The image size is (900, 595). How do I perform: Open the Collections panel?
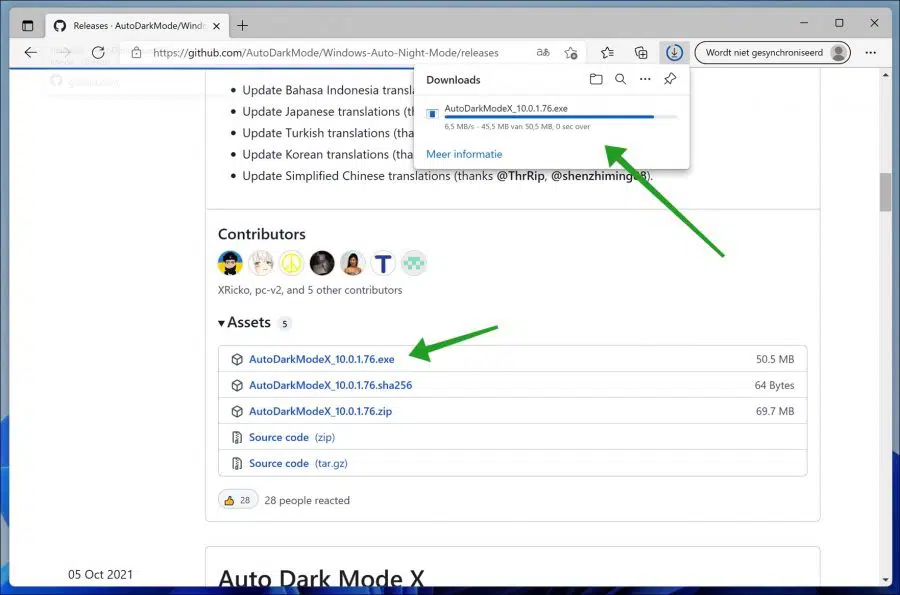click(x=641, y=53)
